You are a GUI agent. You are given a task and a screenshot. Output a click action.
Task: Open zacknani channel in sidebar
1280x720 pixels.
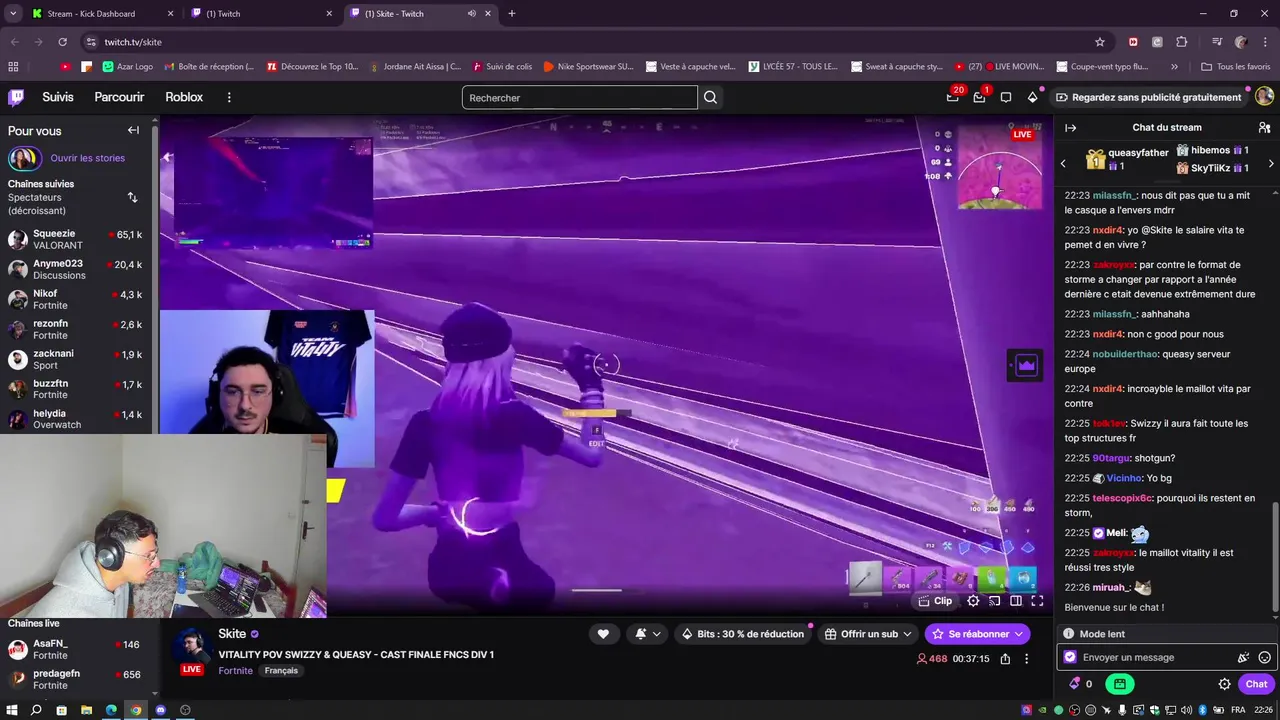pos(76,359)
